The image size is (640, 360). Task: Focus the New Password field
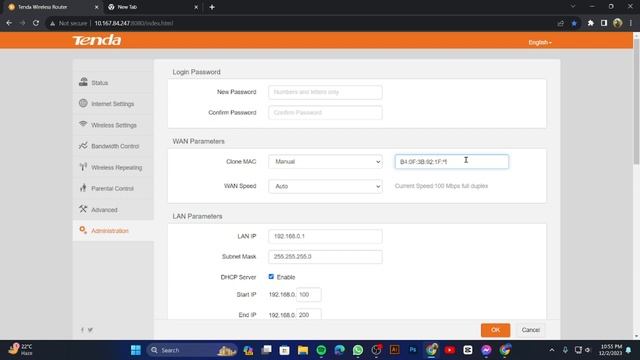(325, 92)
